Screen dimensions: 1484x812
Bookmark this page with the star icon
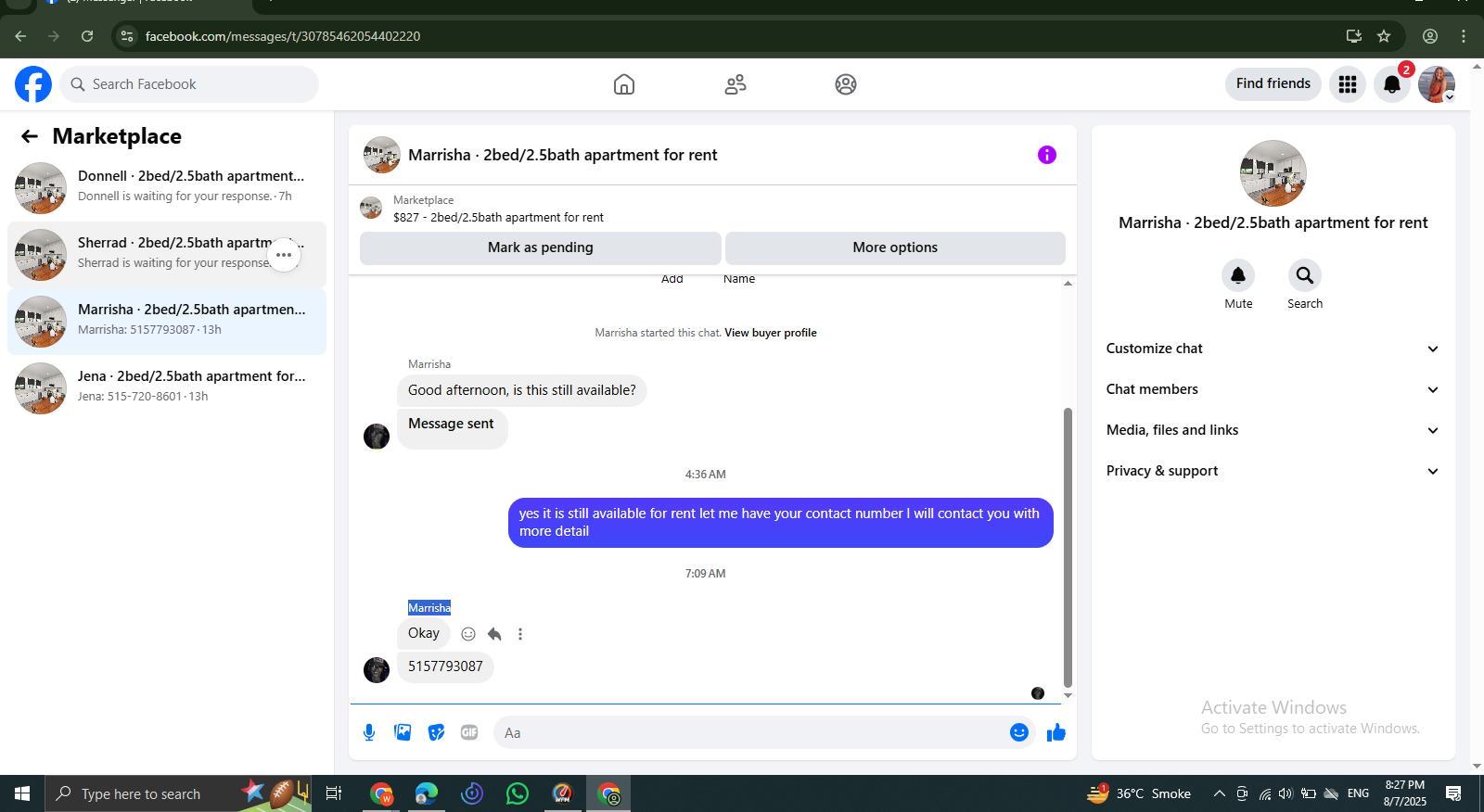point(1384,36)
